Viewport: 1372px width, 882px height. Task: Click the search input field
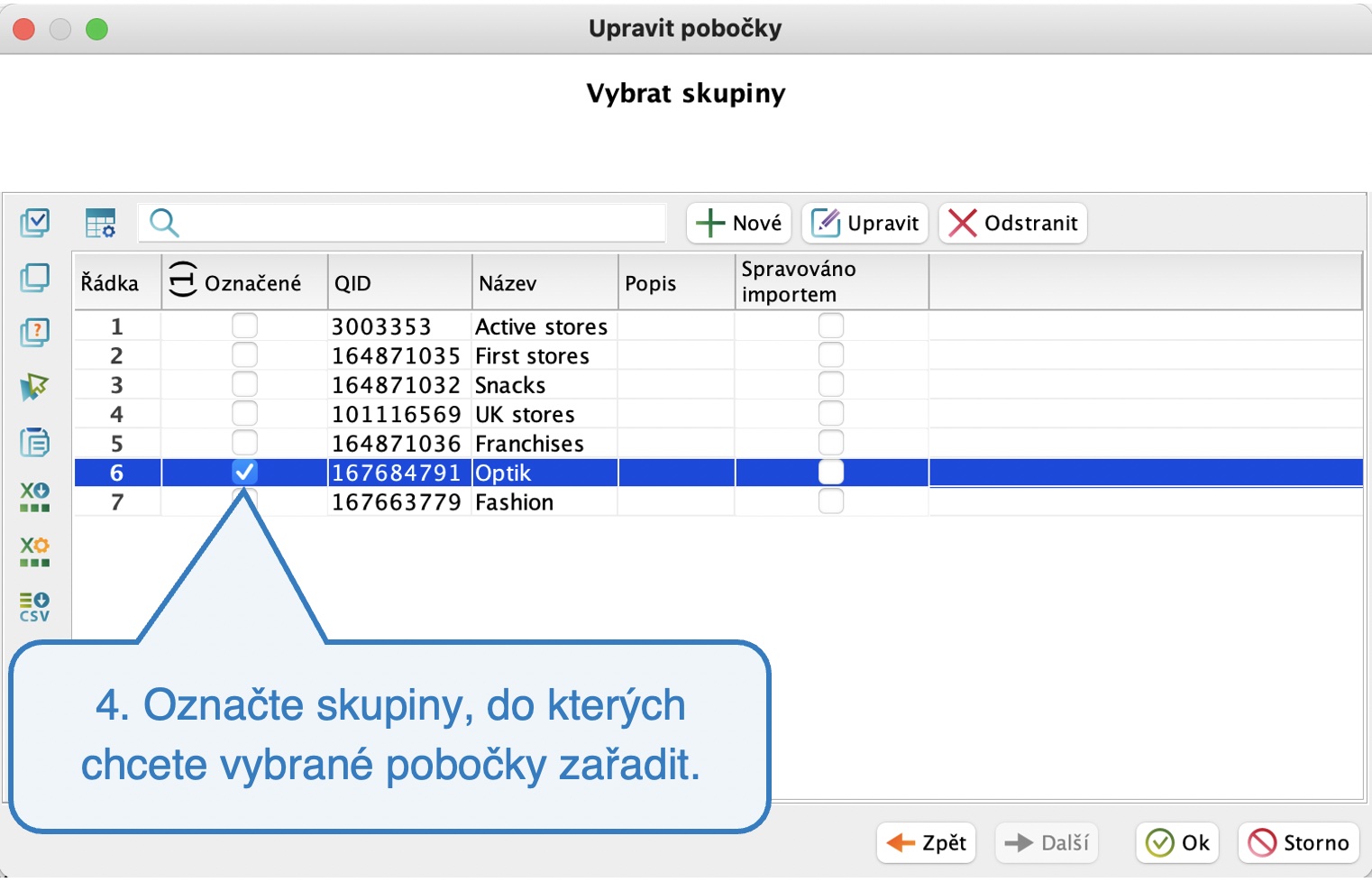click(402, 223)
